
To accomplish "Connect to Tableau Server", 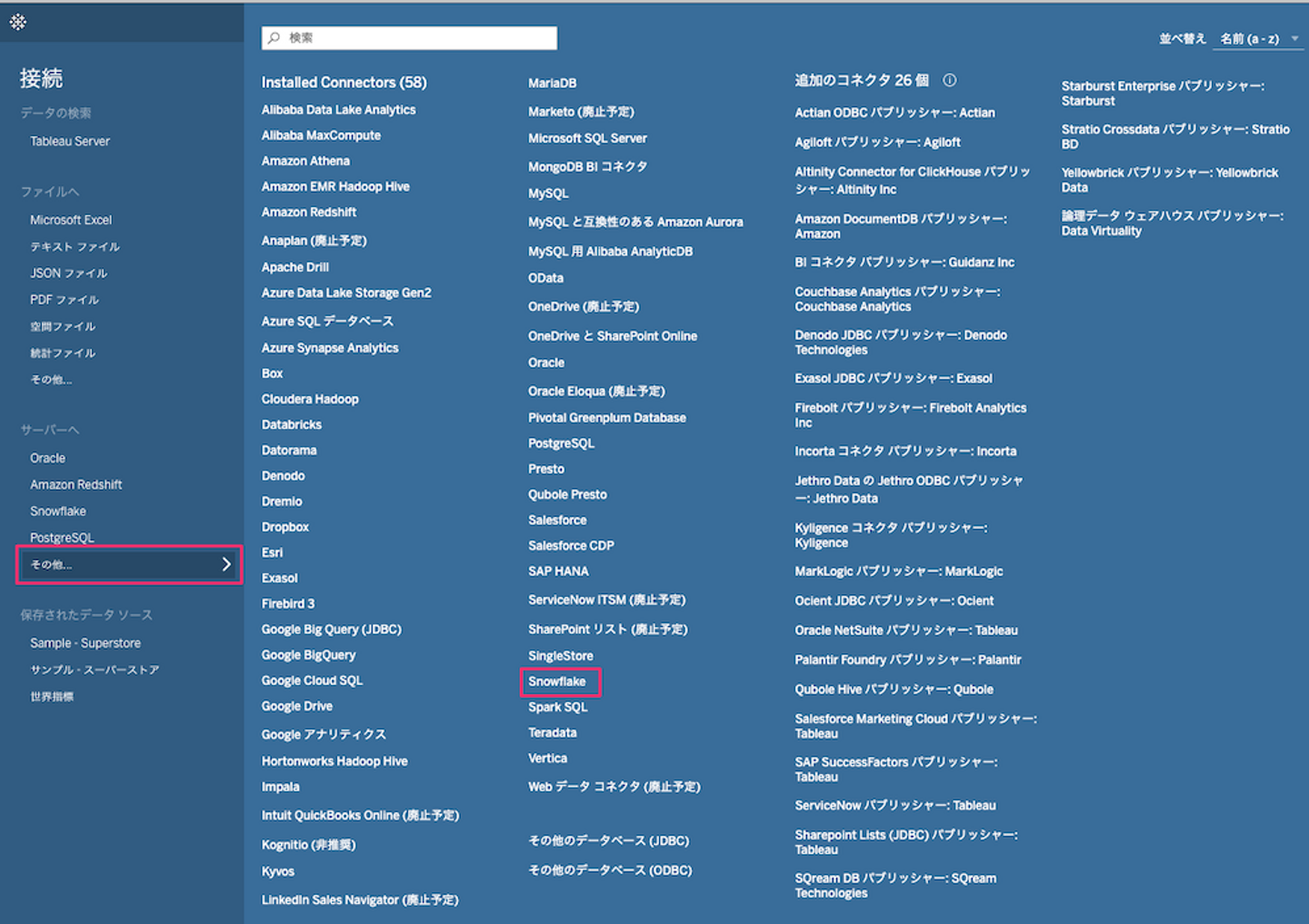I will tap(70, 141).
